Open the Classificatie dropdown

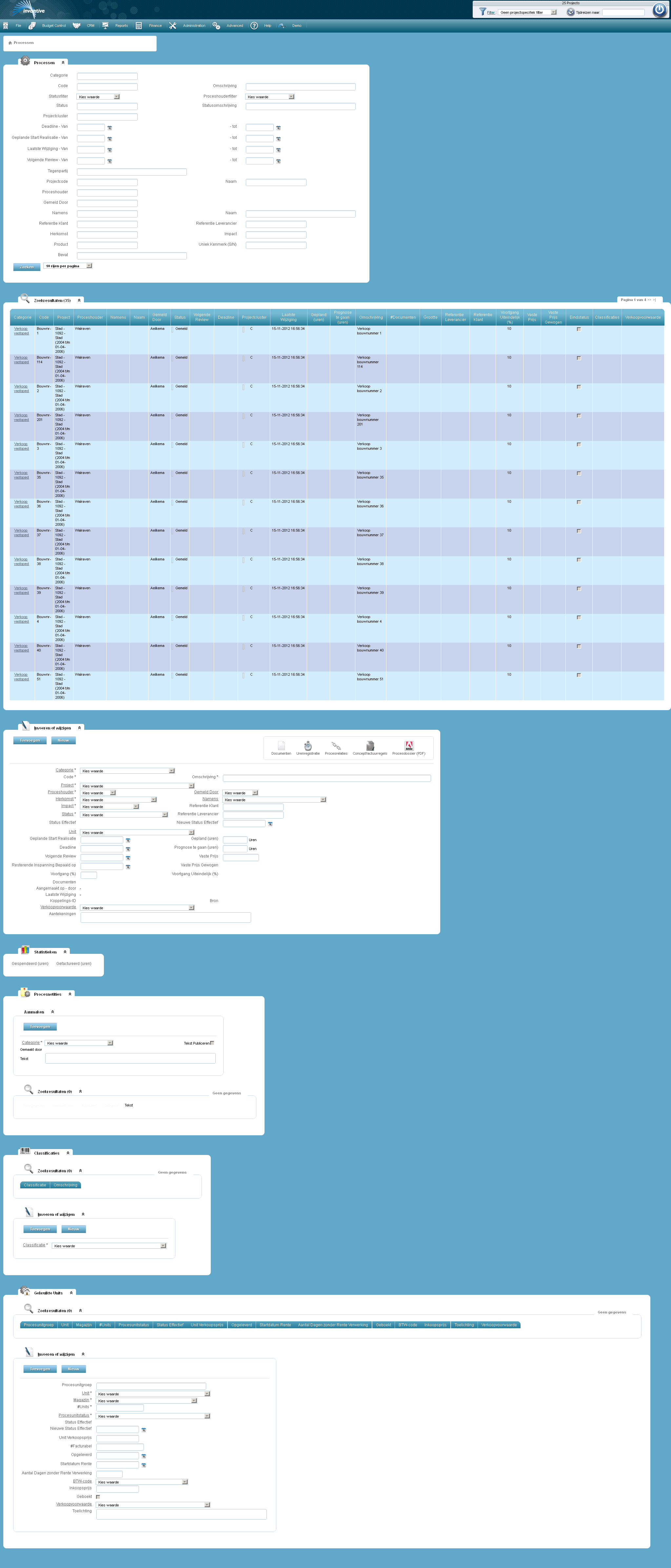(109, 1246)
